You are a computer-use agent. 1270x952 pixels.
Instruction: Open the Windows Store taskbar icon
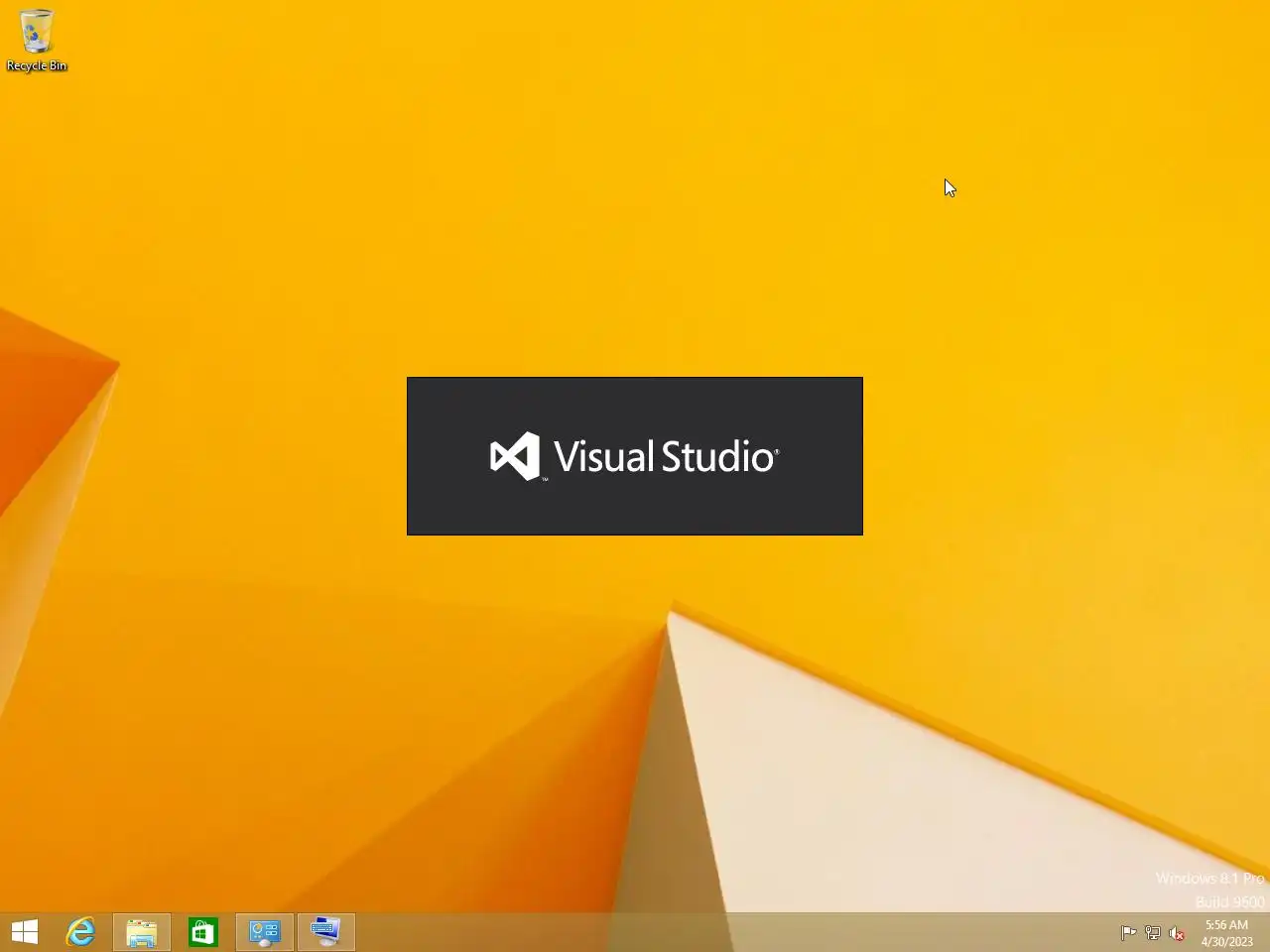pyautogui.click(x=203, y=932)
